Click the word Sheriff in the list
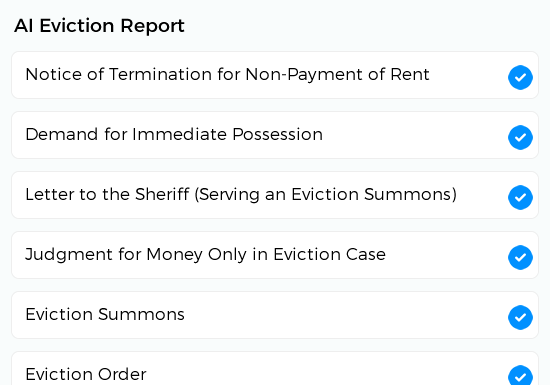This screenshot has height=385, width=550. [x=162, y=194]
